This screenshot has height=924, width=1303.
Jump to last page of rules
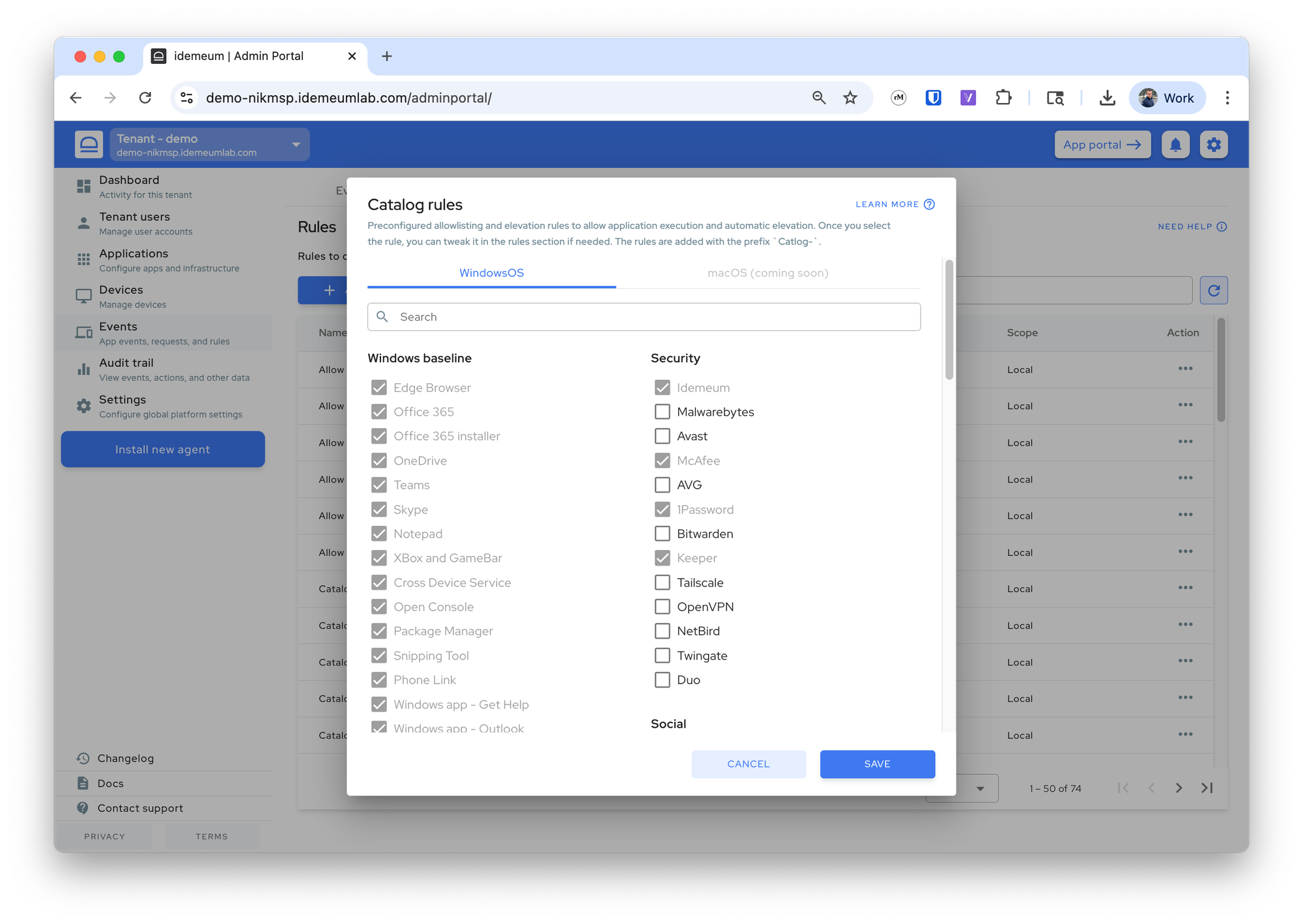[1207, 788]
